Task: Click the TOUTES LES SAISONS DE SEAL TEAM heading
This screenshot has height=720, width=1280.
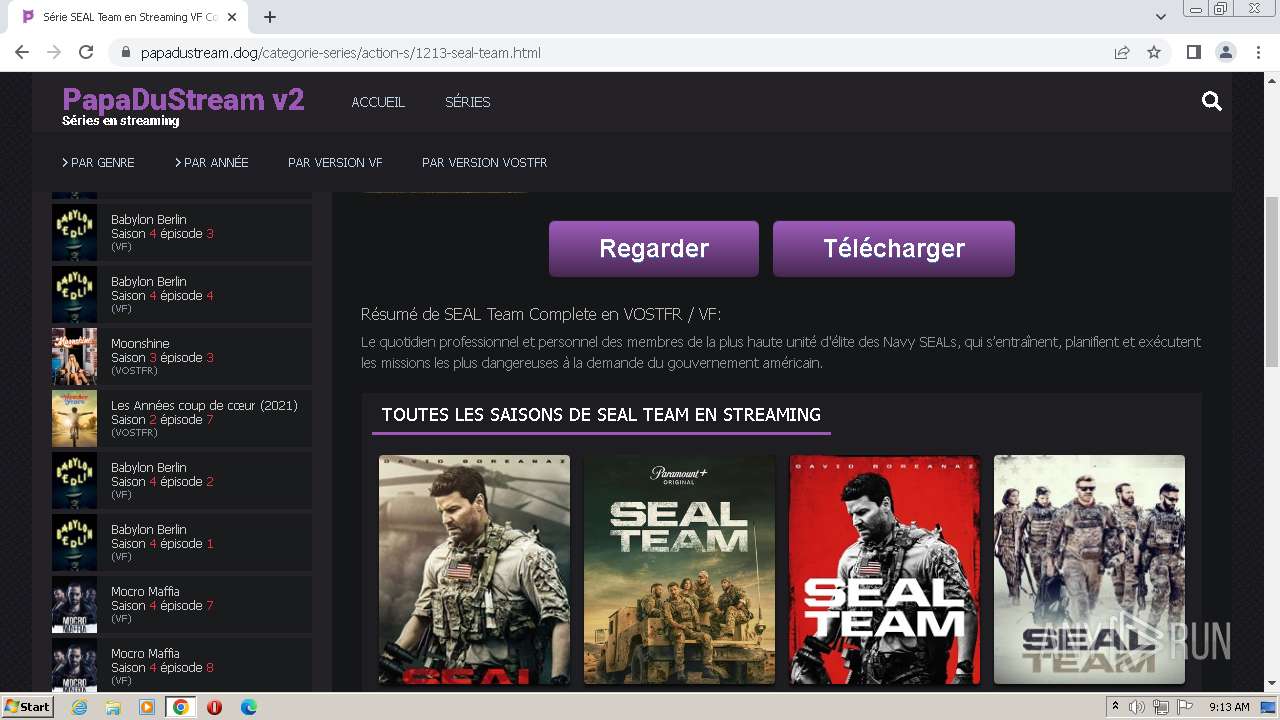Action: tap(601, 415)
